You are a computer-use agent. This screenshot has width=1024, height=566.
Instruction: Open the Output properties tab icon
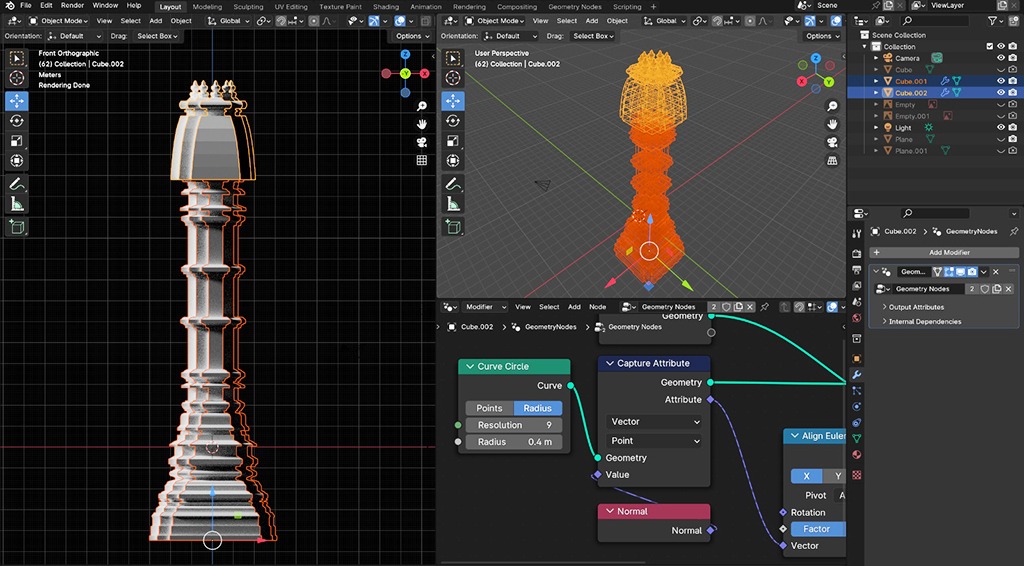[x=857, y=270]
